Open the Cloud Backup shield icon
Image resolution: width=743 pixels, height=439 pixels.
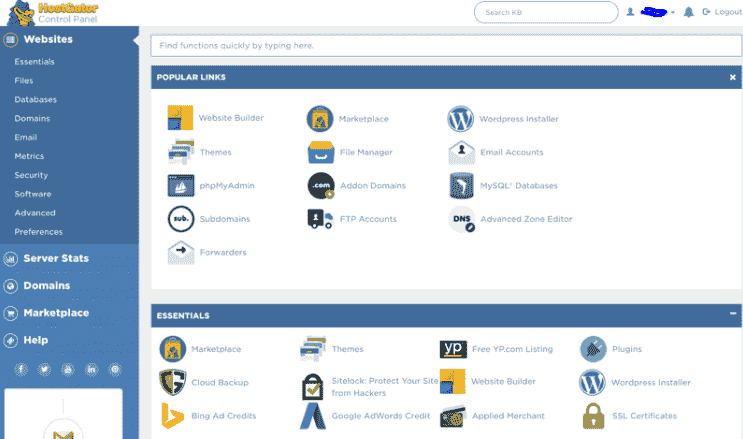click(172, 382)
